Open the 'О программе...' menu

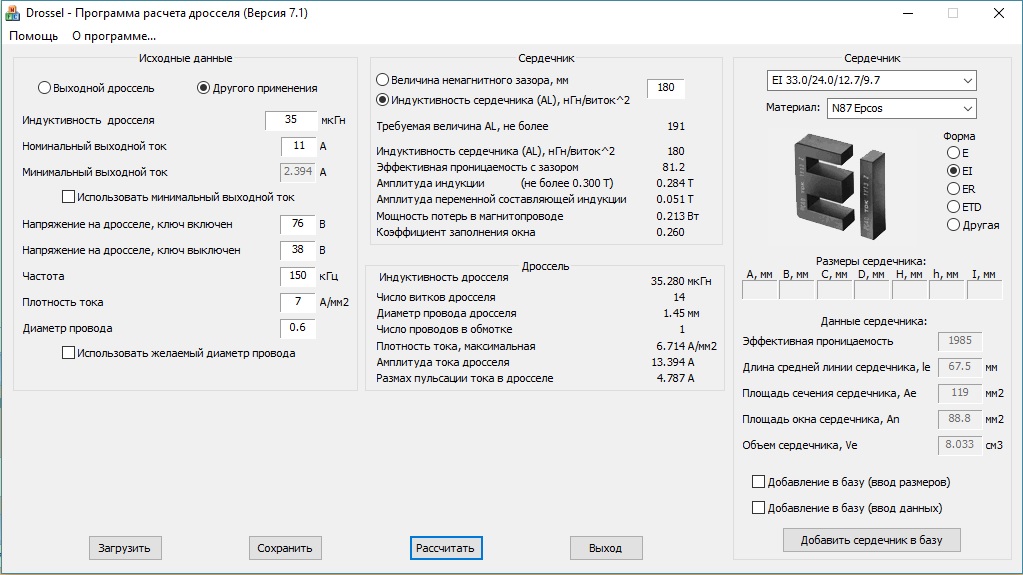tap(113, 36)
